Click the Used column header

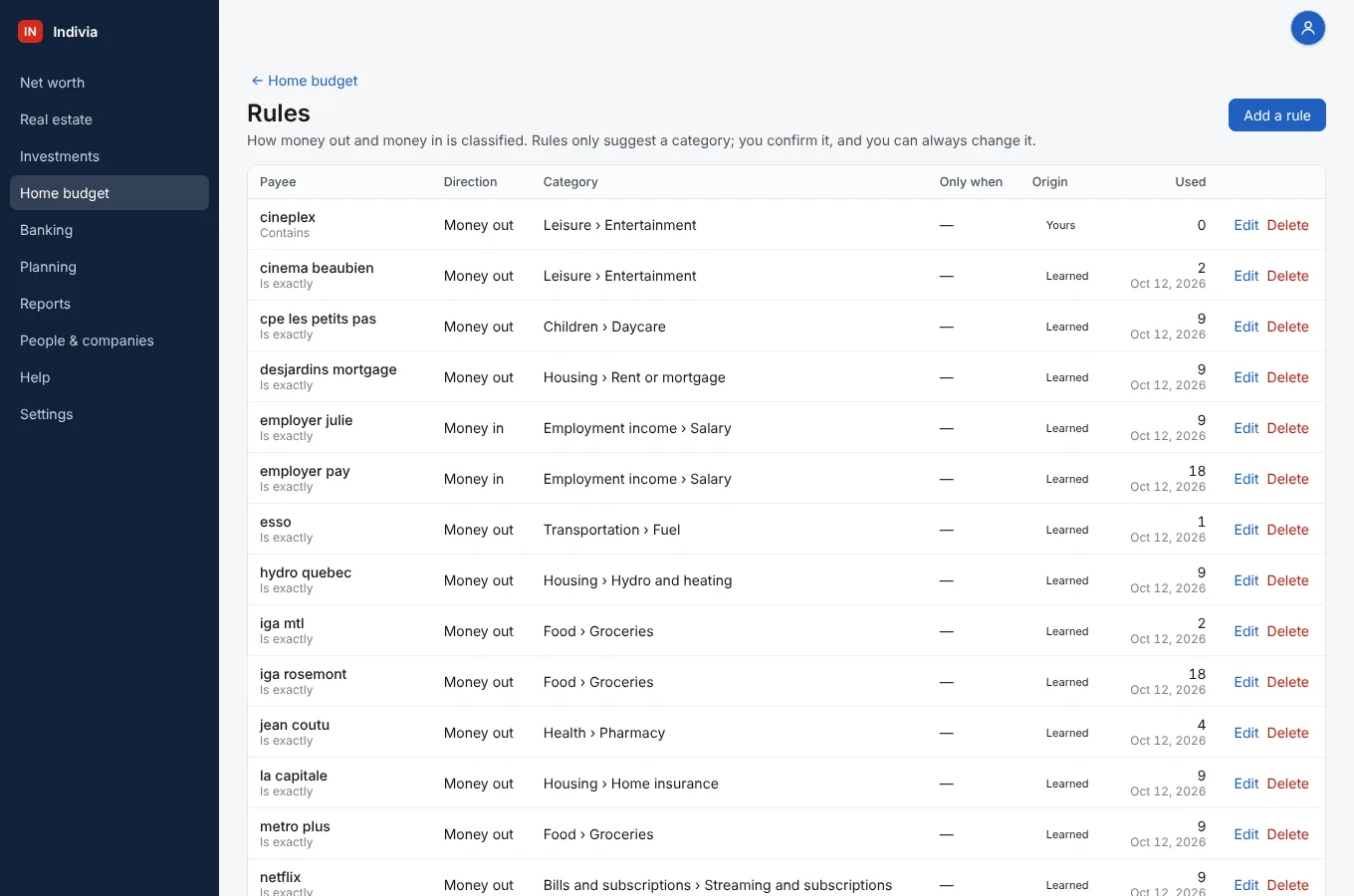[1190, 182]
